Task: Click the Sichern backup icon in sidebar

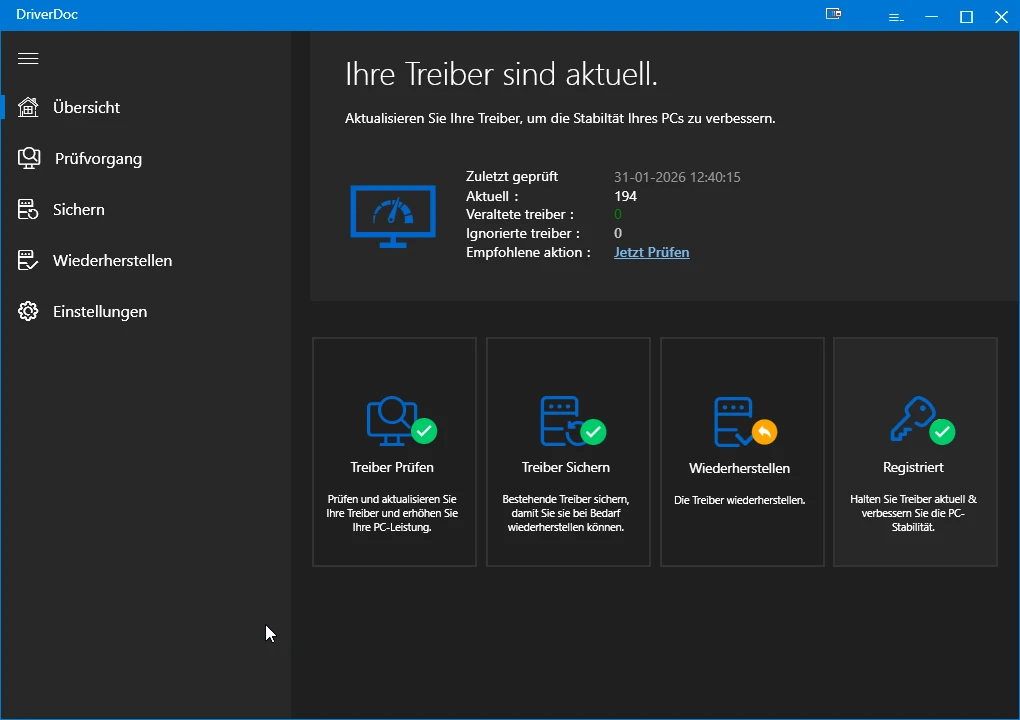Action: coord(29,209)
